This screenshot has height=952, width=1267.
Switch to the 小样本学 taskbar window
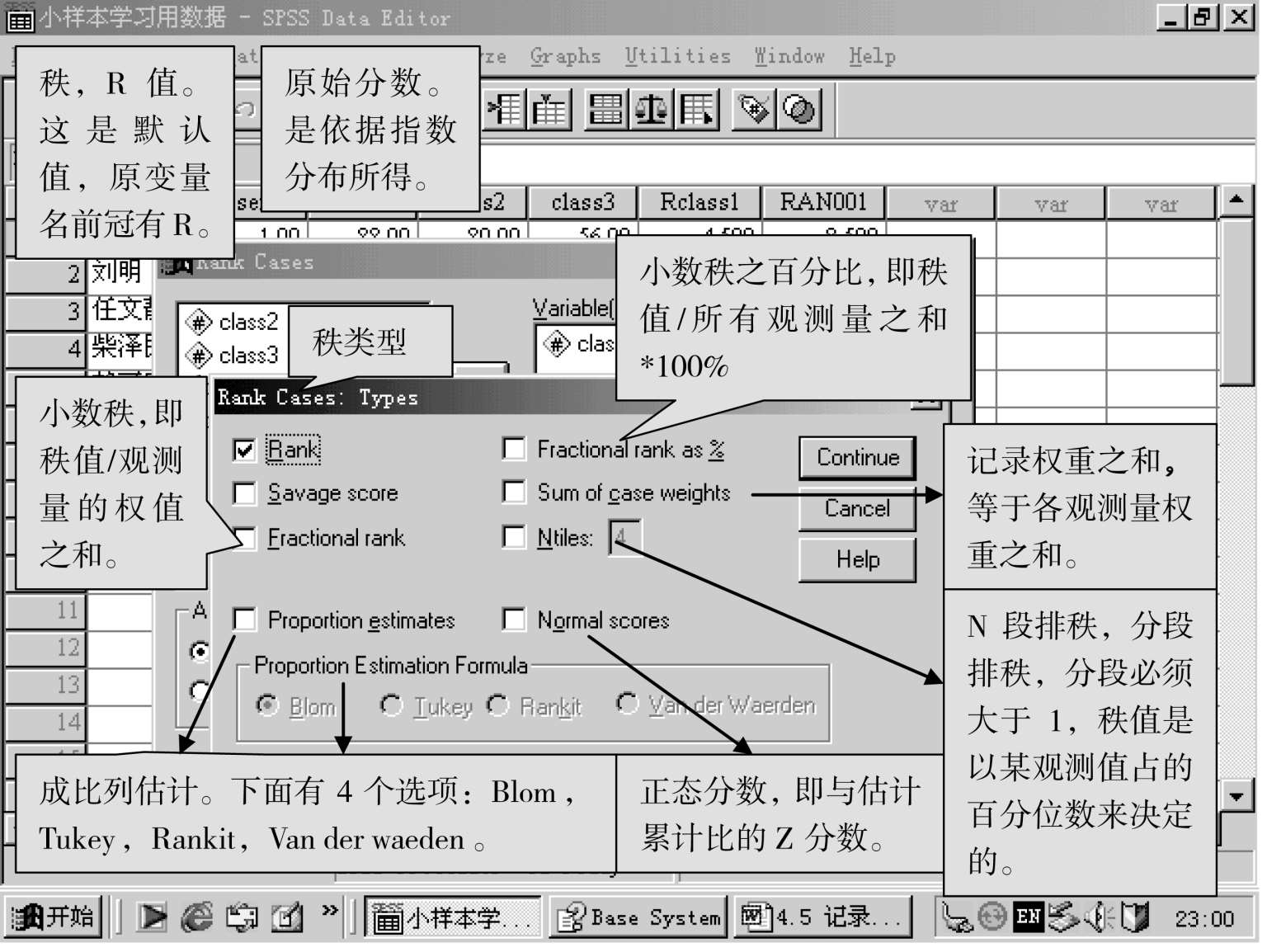pos(453,917)
